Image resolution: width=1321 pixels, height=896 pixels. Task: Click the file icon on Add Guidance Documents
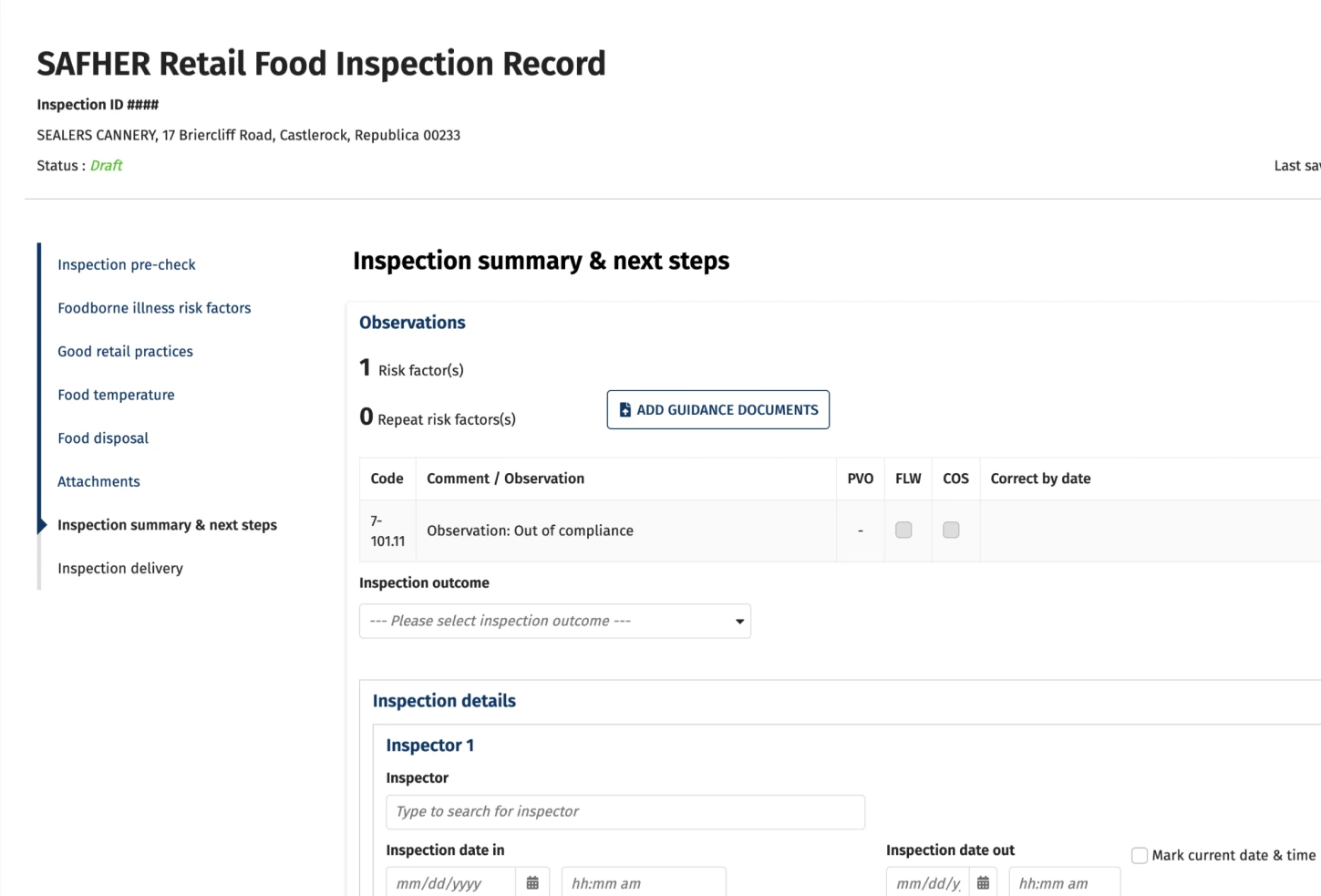(624, 409)
